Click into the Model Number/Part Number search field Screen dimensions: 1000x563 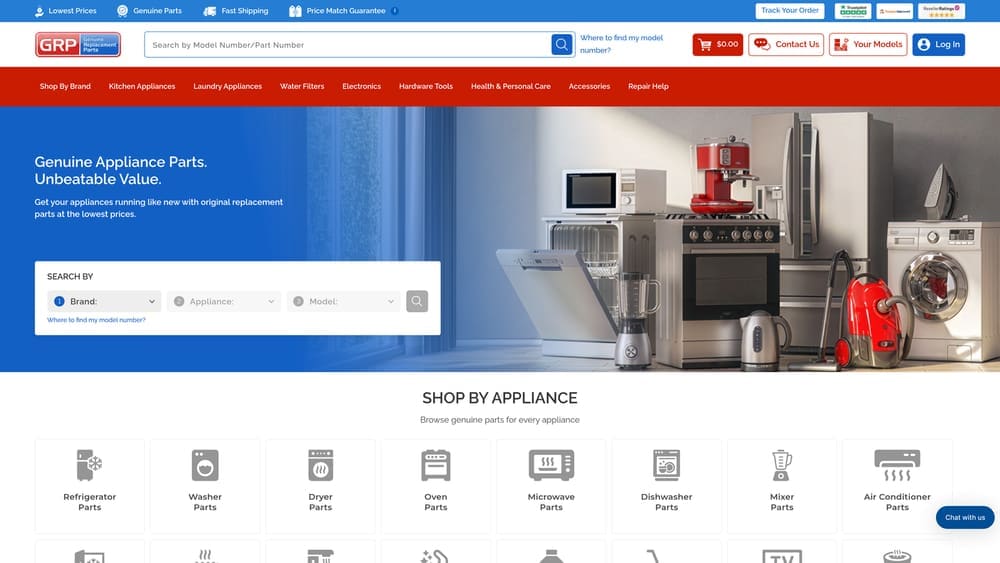pos(347,45)
